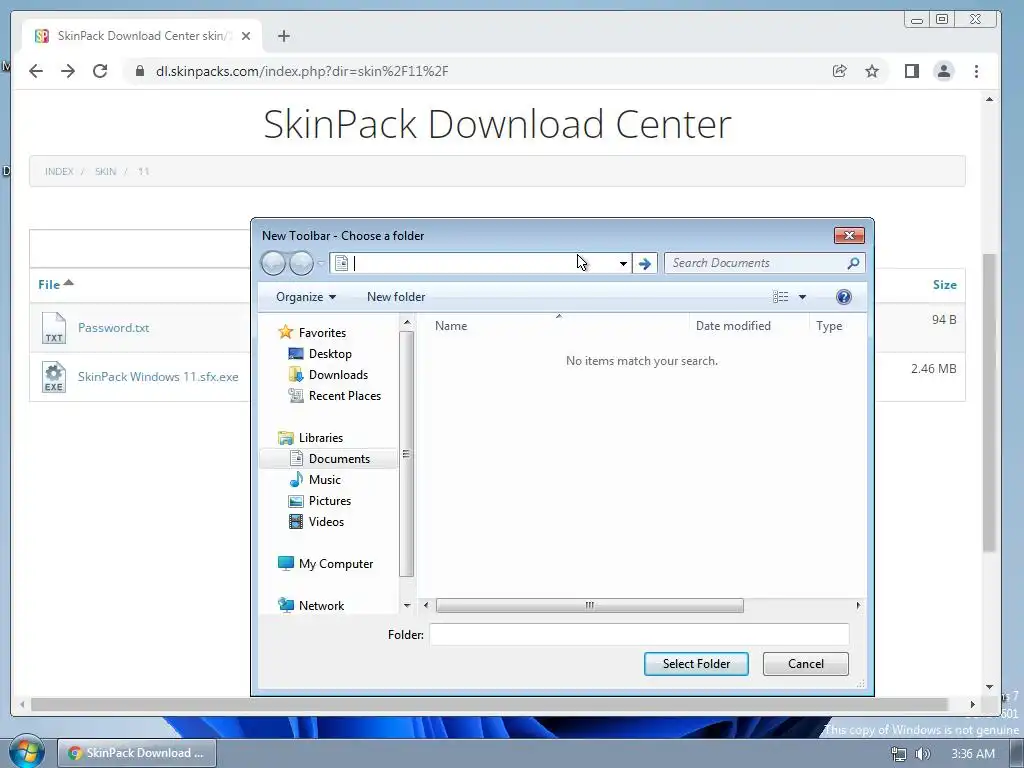Click the dialog Back navigation button
This screenshot has height=768, width=1024.
[x=273, y=263]
